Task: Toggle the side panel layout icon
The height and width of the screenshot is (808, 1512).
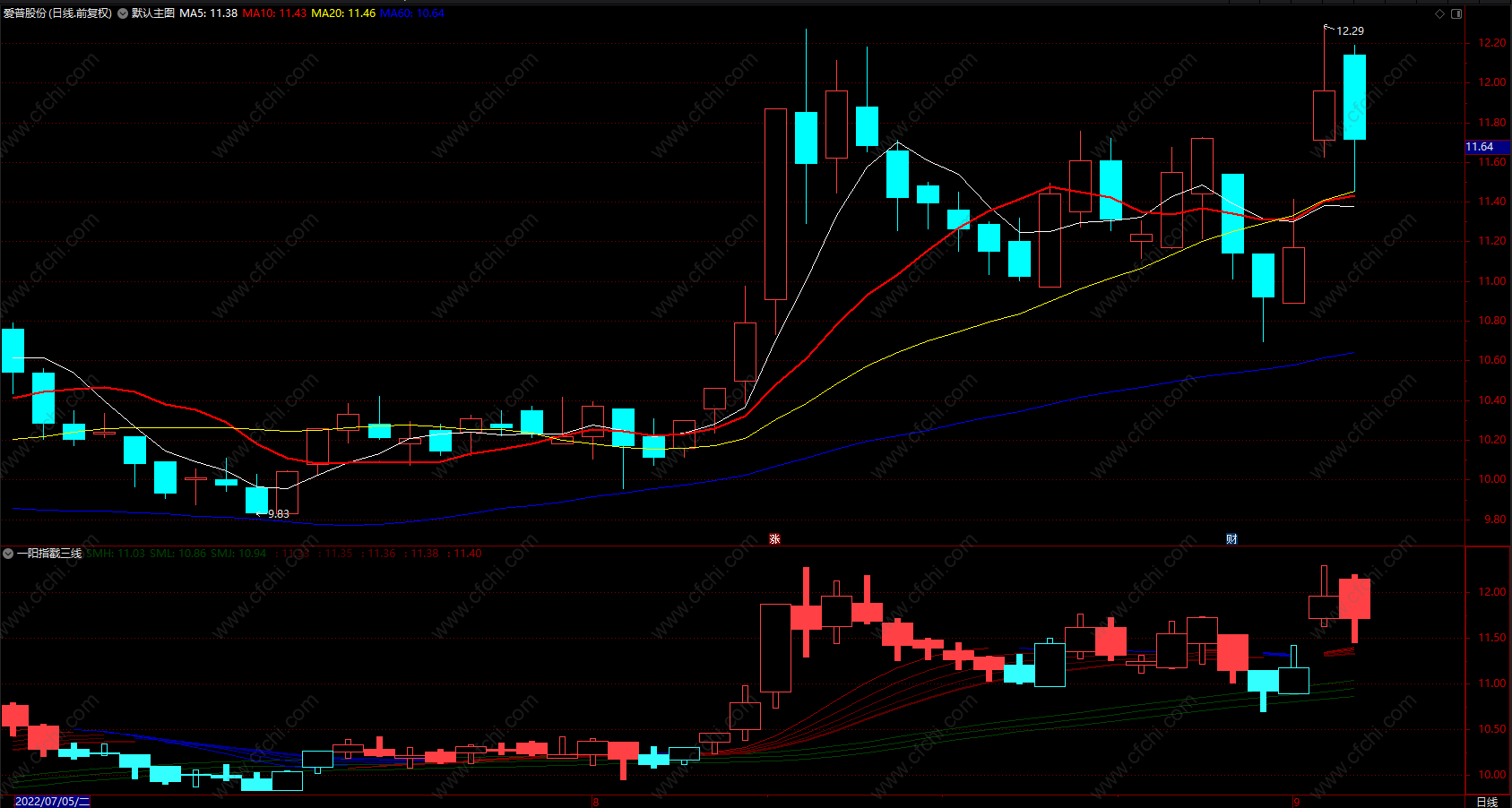Action: click(1456, 13)
